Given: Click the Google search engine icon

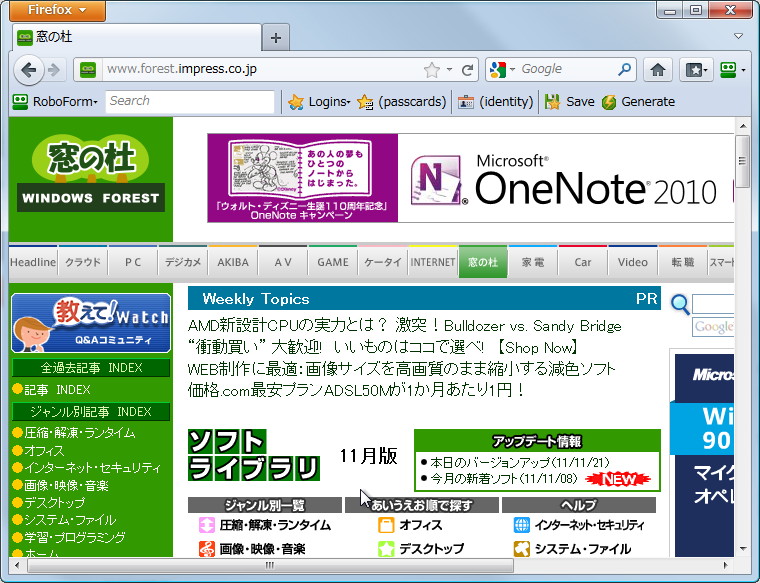Looking at the screenshot, I should pos(498,70).
